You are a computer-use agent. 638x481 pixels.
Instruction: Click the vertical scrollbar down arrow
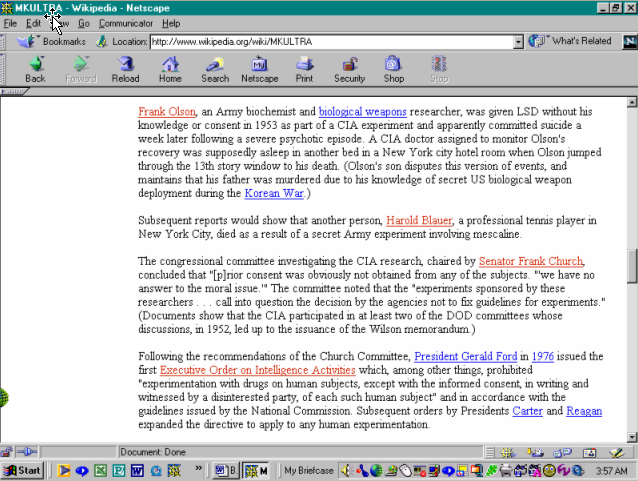631,436
